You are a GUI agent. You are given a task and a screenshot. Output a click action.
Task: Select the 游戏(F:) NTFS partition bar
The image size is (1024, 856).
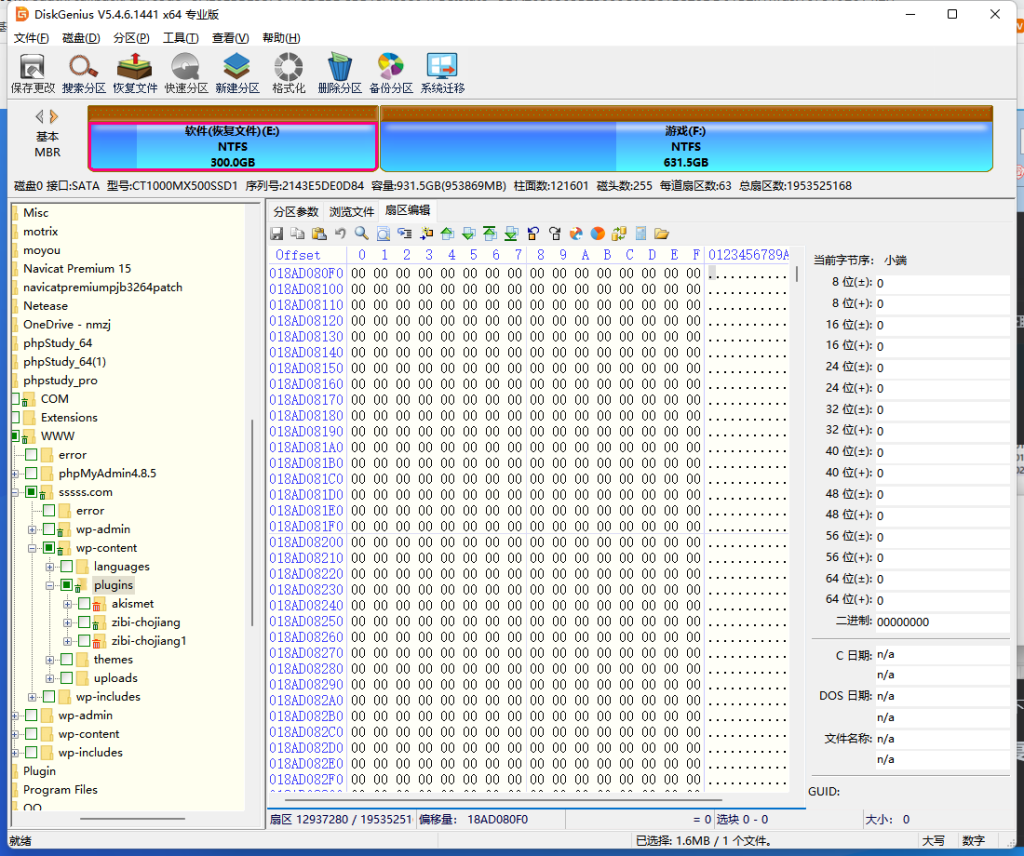686,146
